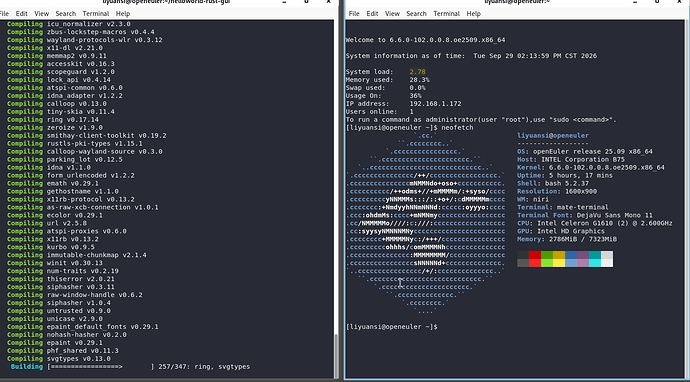Click 'rustls-pki-types v1.15.1' line
690x382 pixels.
[75, 143]
